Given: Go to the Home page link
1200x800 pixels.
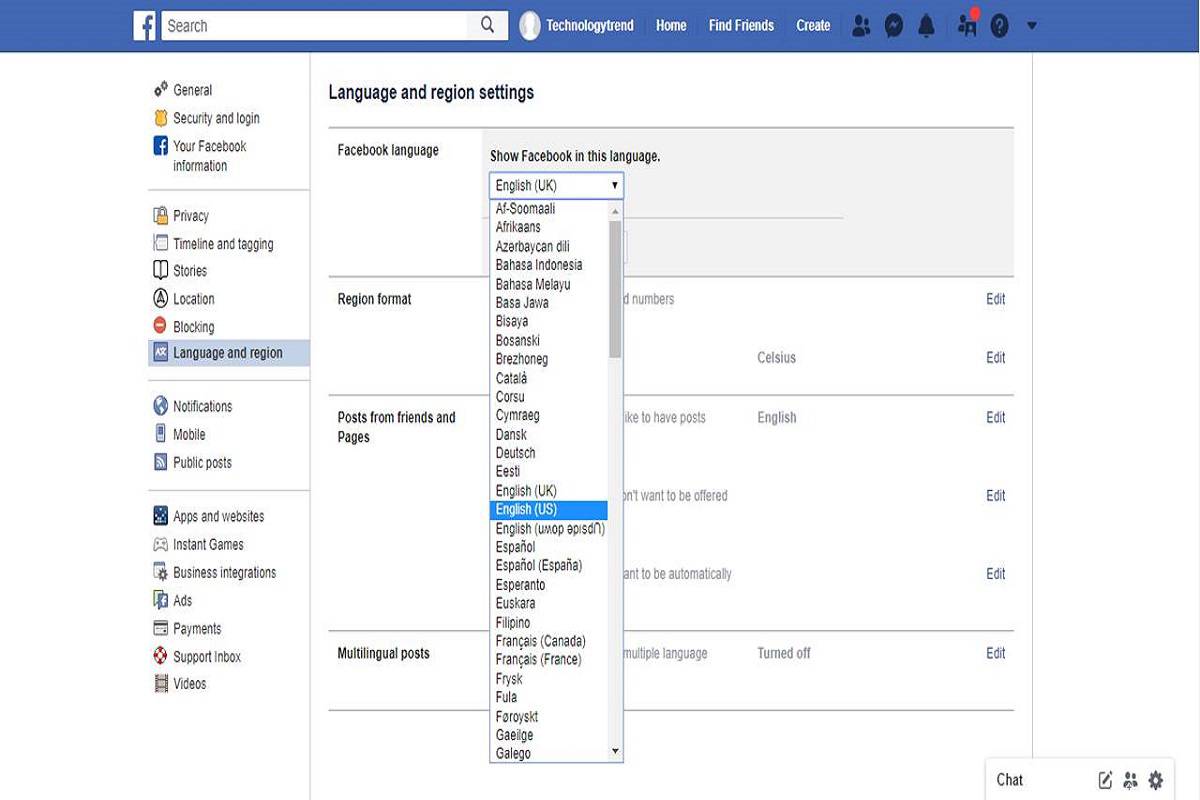Looking at the screenshot, I should (671, 26).
